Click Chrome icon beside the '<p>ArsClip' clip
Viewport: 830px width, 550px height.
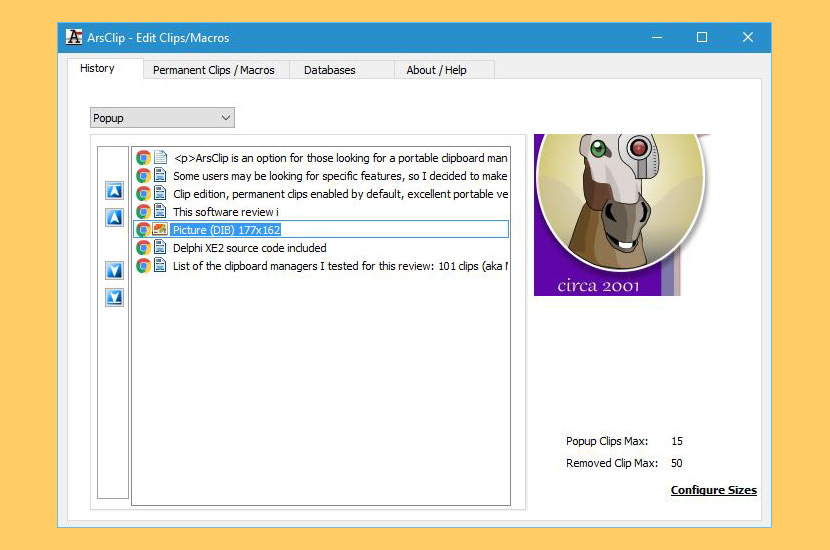(x=143, y=158)
